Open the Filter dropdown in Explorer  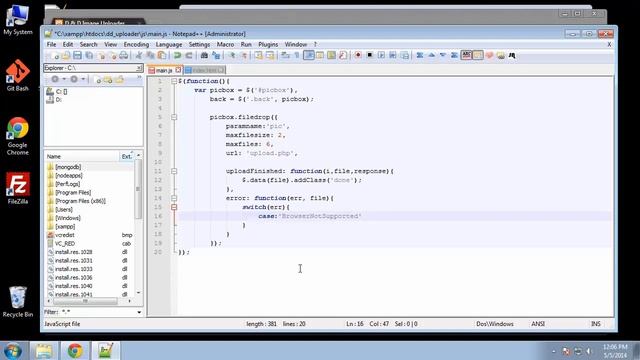tap(139, 312)
